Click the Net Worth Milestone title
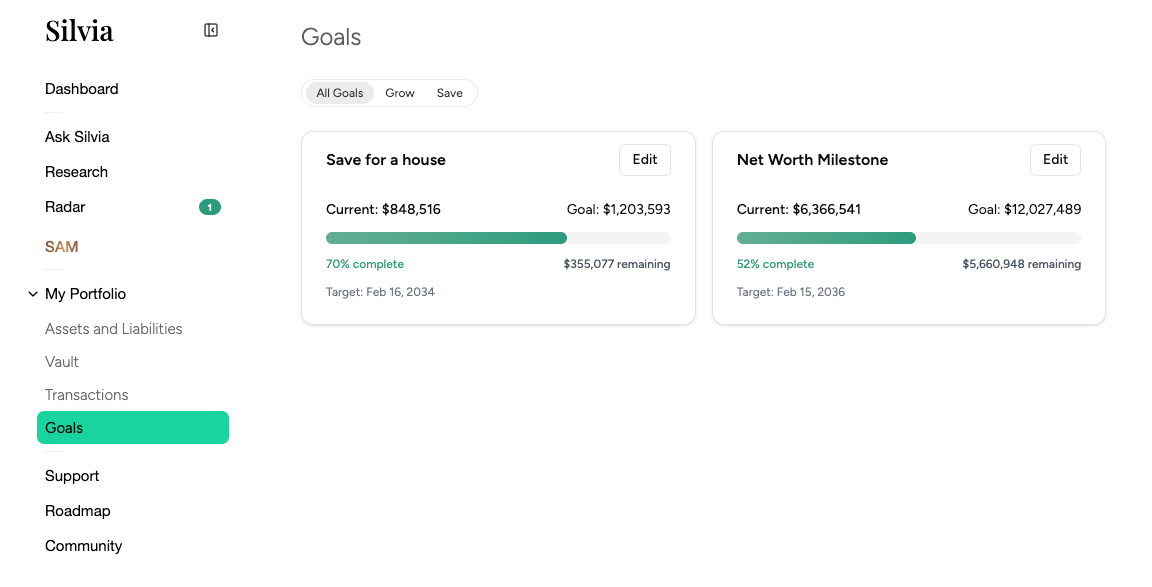1152x587 pixels. pos(813,160)
